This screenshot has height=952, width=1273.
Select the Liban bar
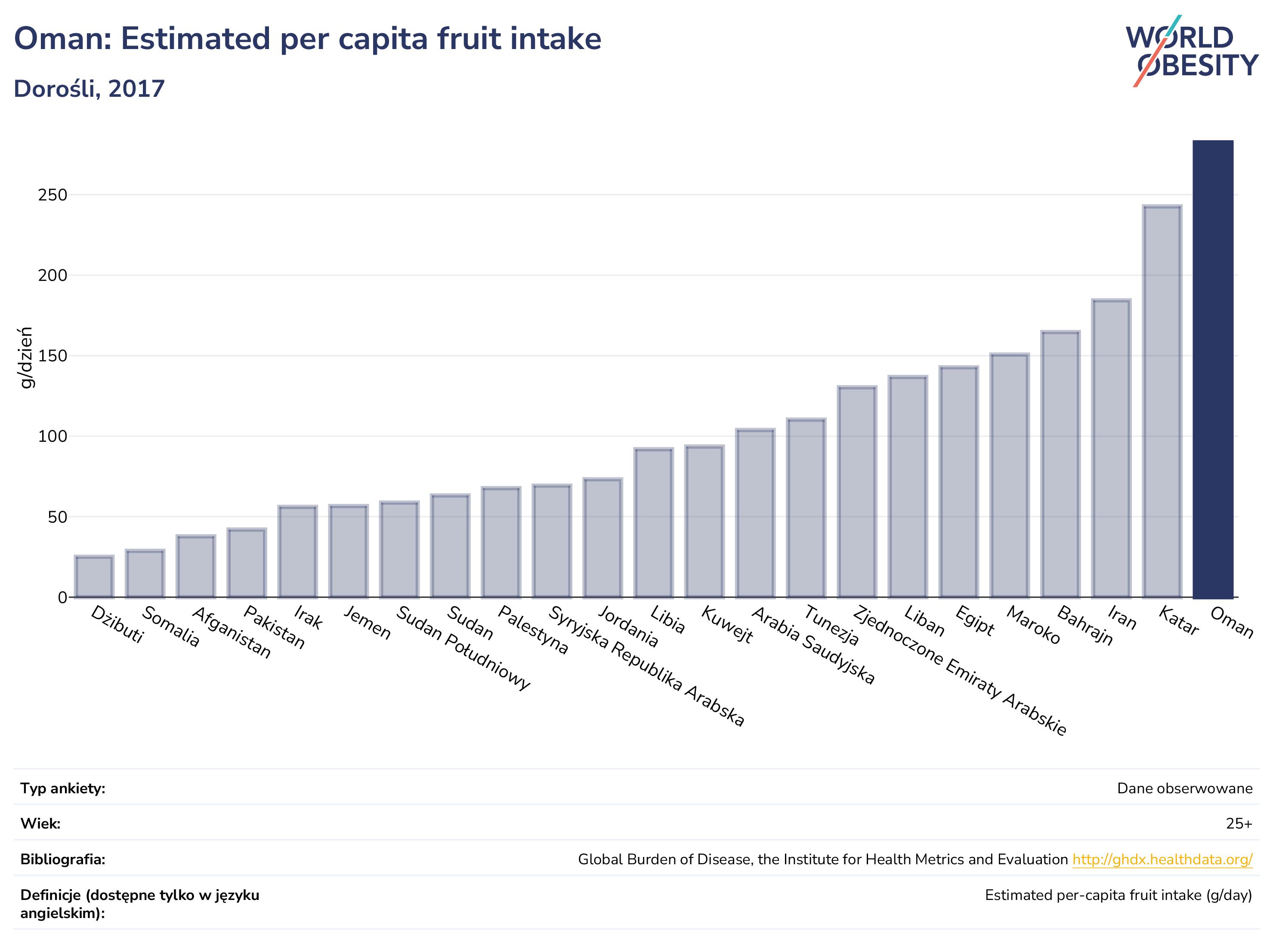click(908, 487)
